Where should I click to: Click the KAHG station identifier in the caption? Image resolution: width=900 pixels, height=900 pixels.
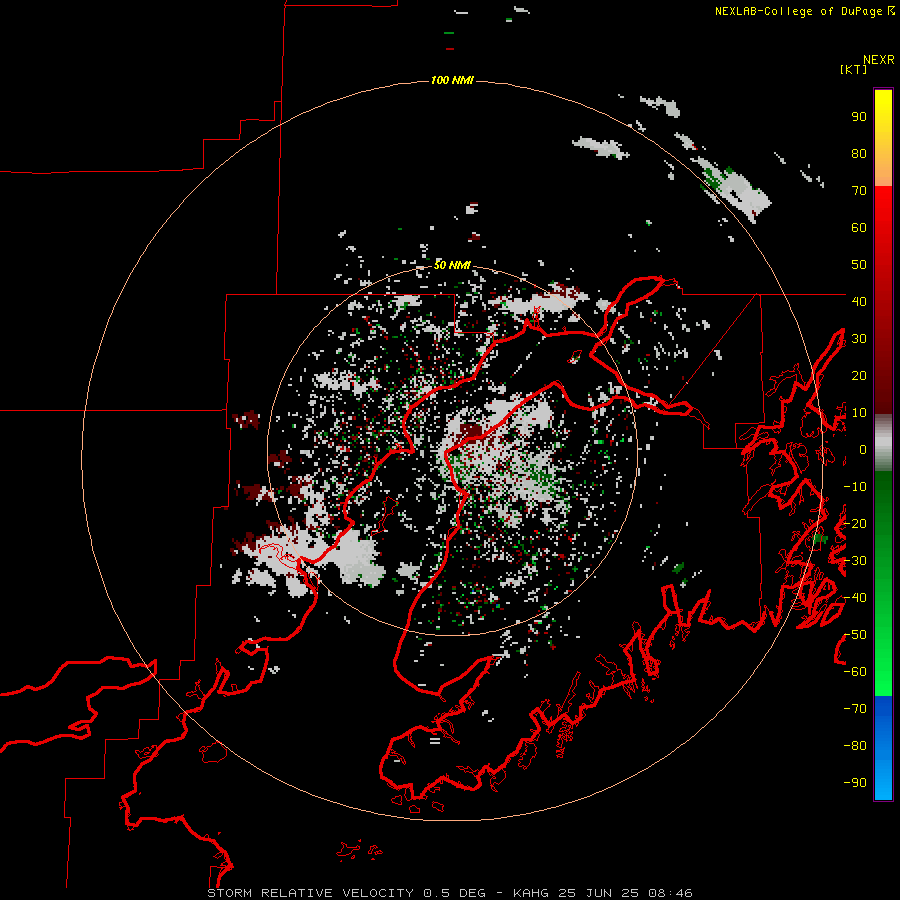pyautogui.click(x=530, y=893)
